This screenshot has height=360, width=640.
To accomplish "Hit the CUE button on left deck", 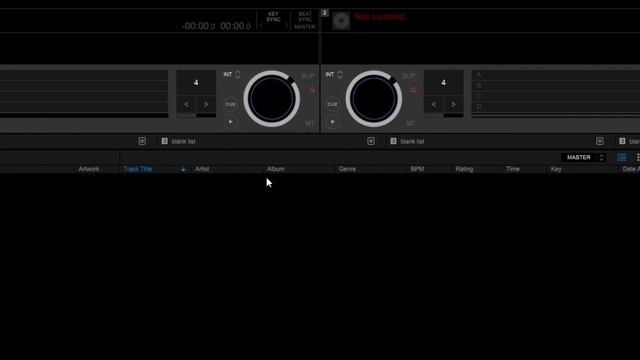I will tap(230, 104).
